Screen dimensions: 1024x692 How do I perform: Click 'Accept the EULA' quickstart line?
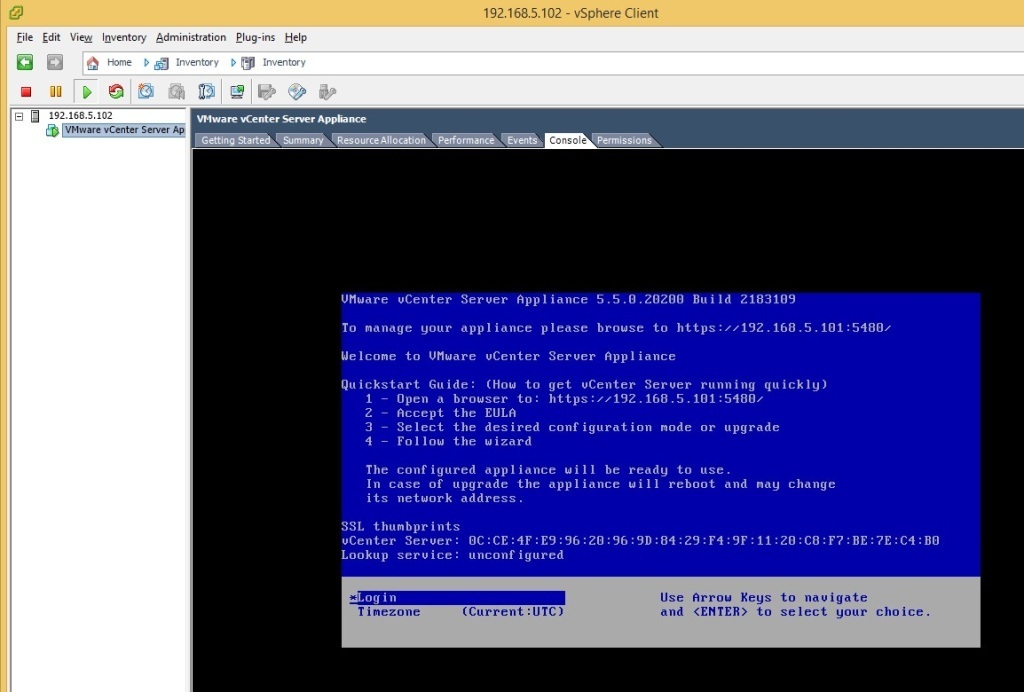coord(441,413)
